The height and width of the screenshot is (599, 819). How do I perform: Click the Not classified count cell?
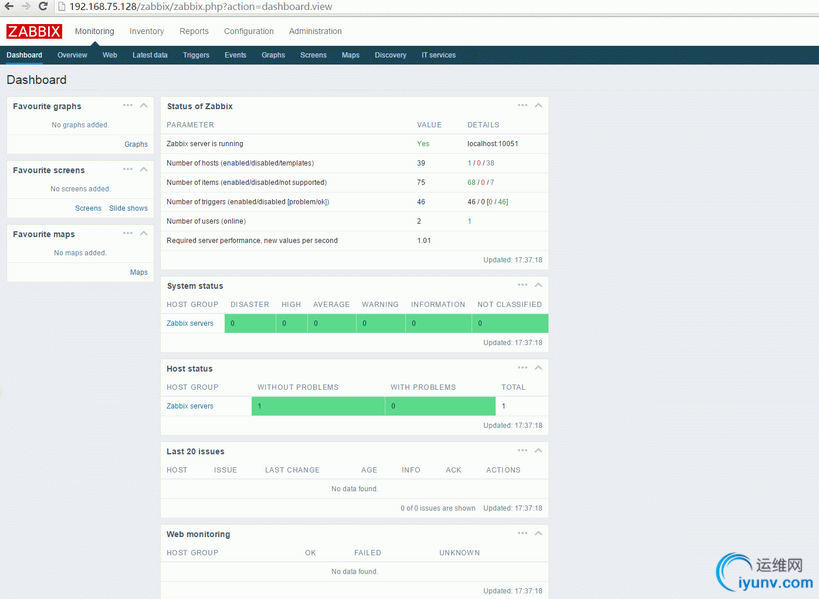510,323
